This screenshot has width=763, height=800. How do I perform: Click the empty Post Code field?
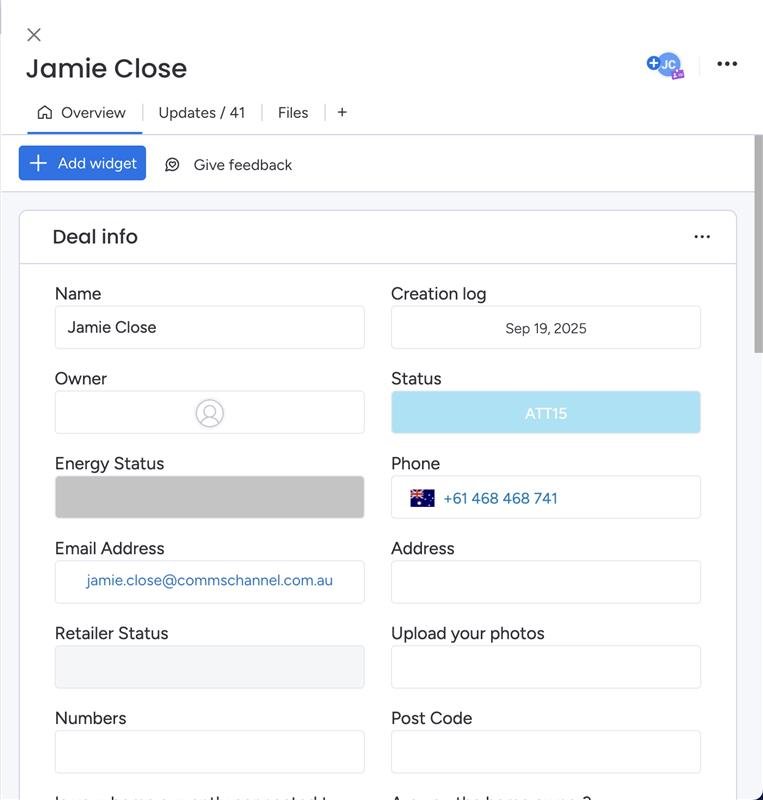click(x=545, y=752)
